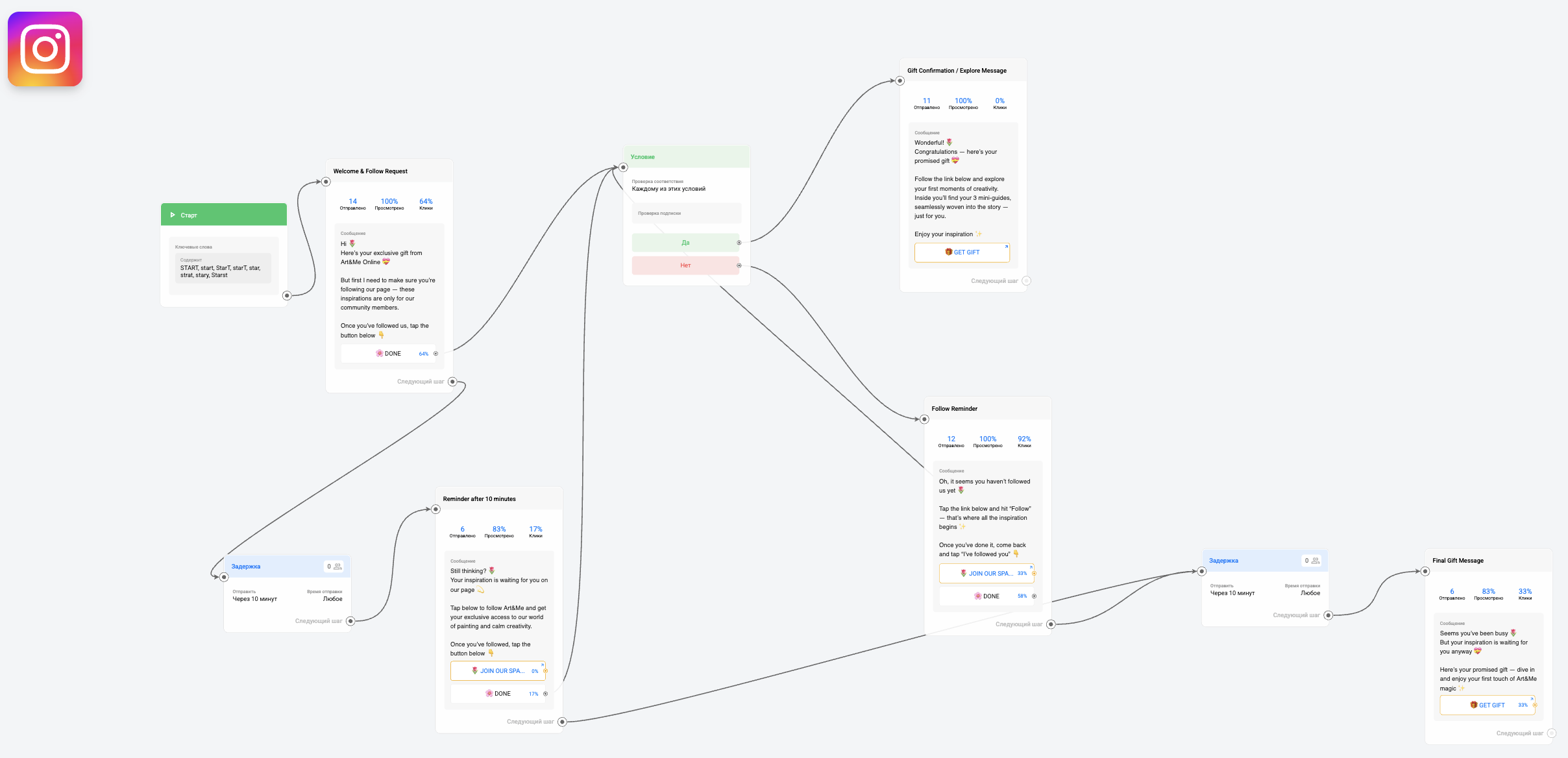
Task: Click DONE button in Reminder after 10 minutes
Action: click(x=498, y=694)
